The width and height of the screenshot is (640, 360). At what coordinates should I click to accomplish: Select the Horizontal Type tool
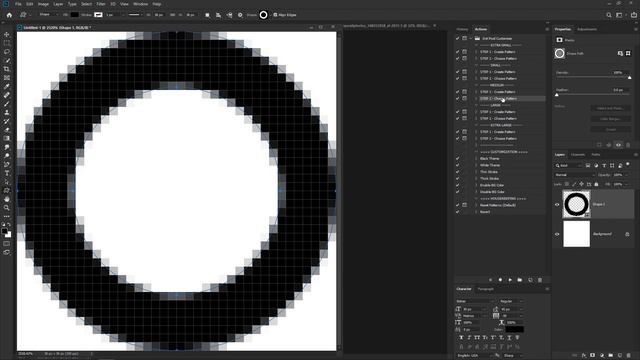pos(7,173)
